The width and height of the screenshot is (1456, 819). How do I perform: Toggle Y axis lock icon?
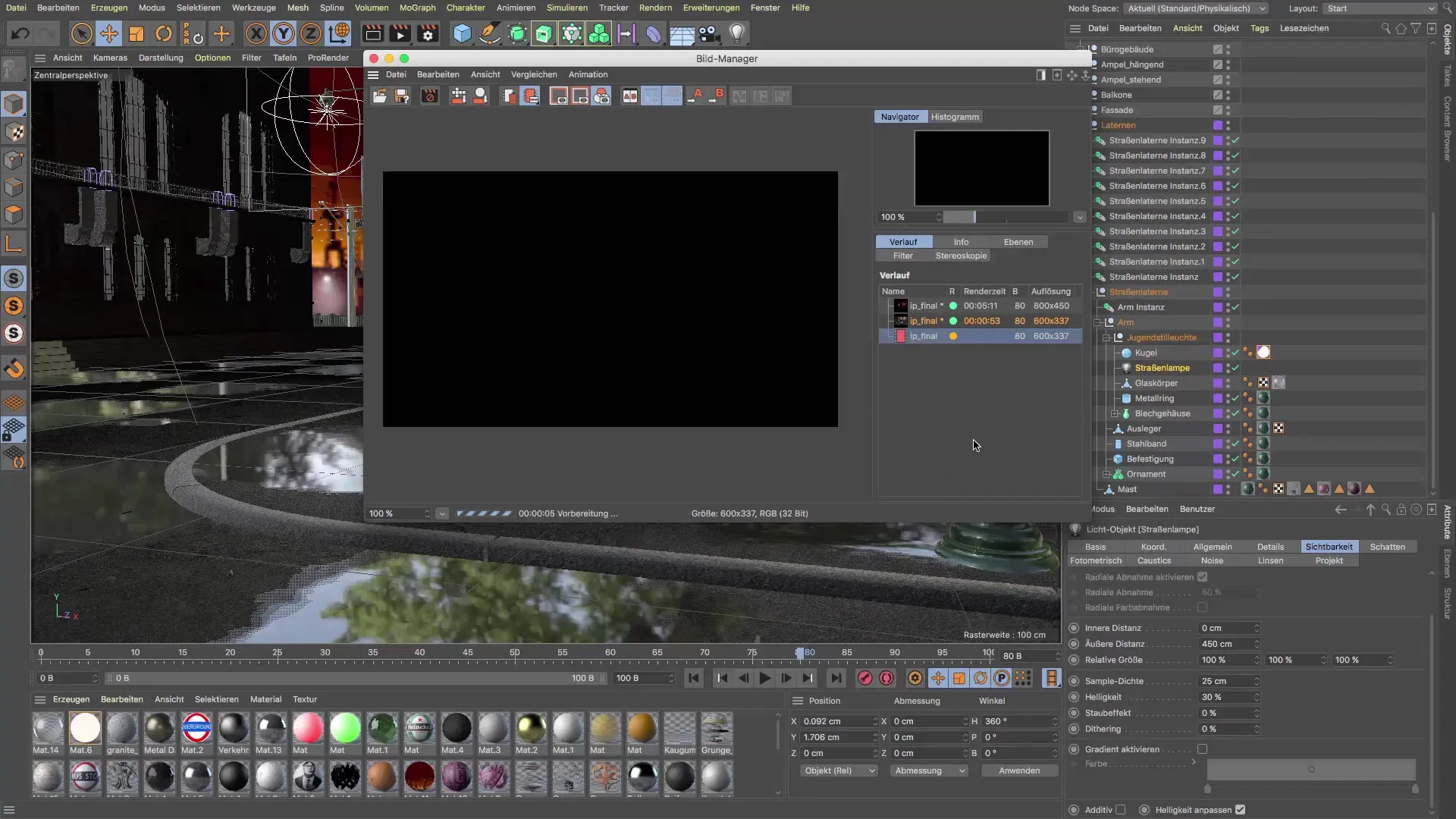tap(284, 33)
